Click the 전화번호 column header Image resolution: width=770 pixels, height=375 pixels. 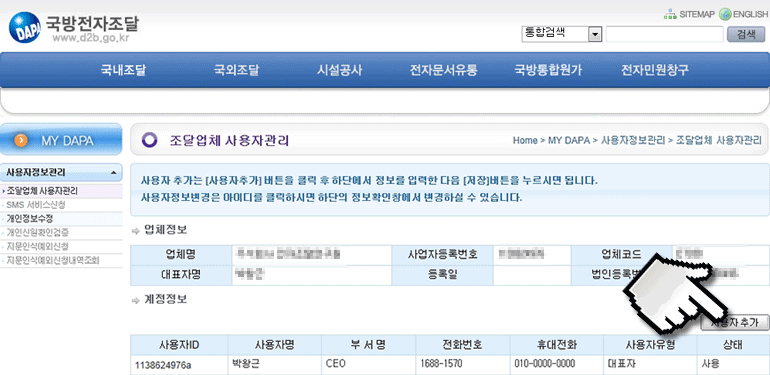[463, 345]
